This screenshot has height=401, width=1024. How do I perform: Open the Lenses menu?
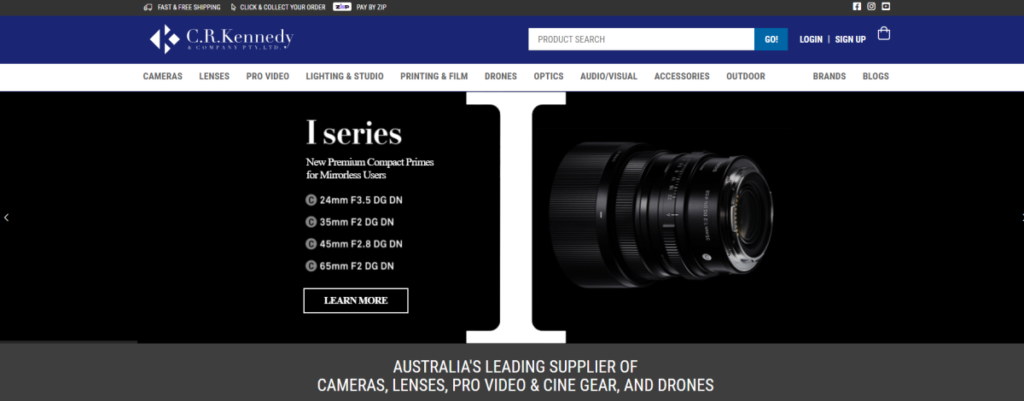214,76
